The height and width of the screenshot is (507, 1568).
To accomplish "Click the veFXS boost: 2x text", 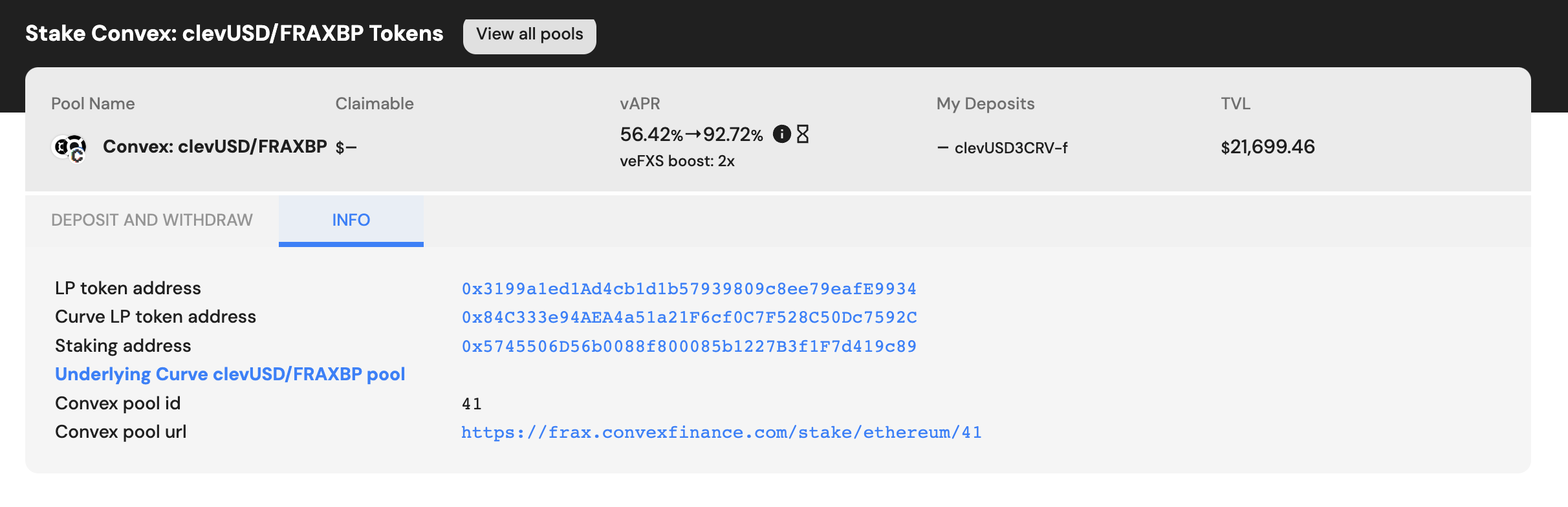I will [x=677, y=161].
